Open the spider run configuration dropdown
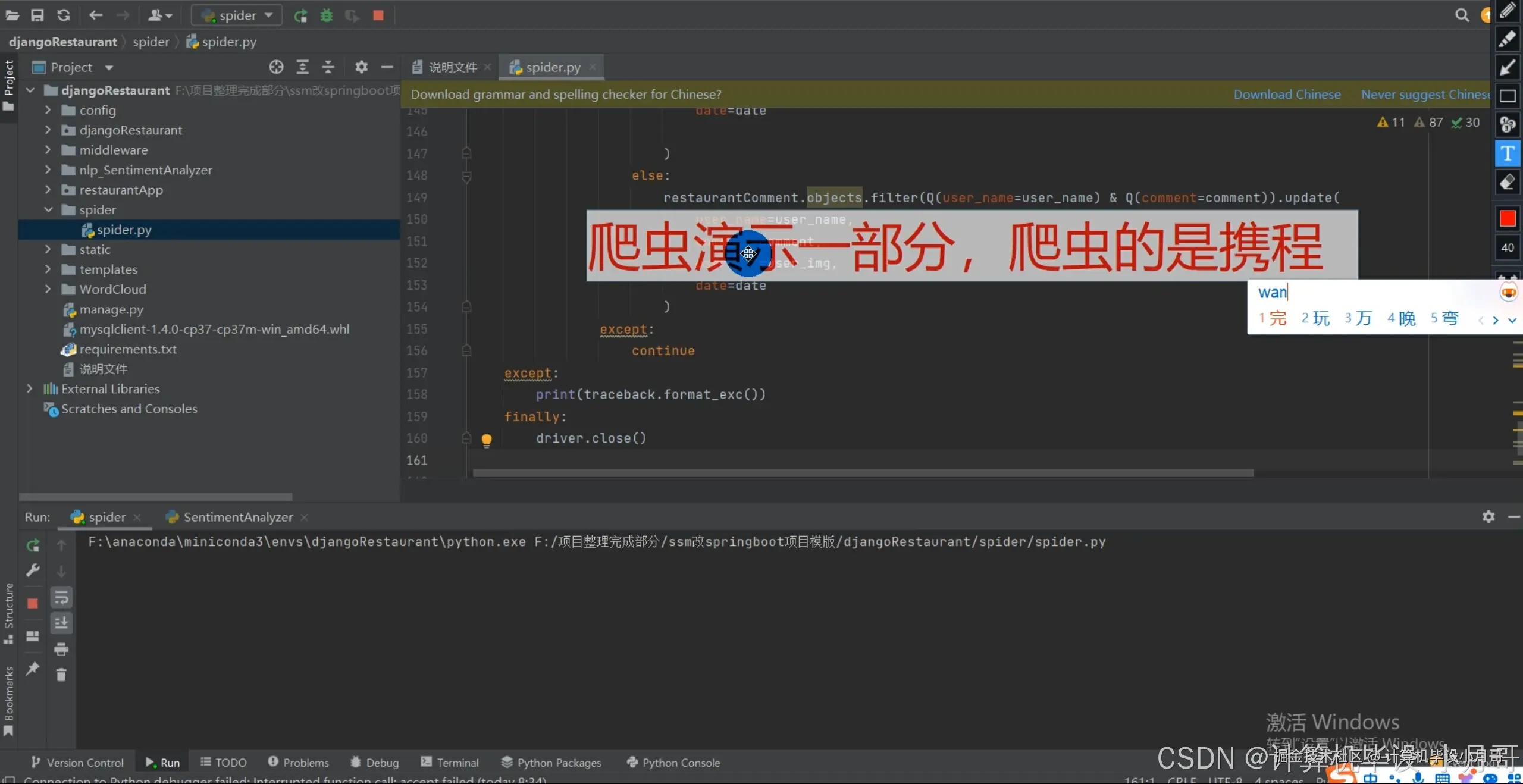Image resolution: width=1523 pixels, height=784 pixels. (x=237, y=15)
